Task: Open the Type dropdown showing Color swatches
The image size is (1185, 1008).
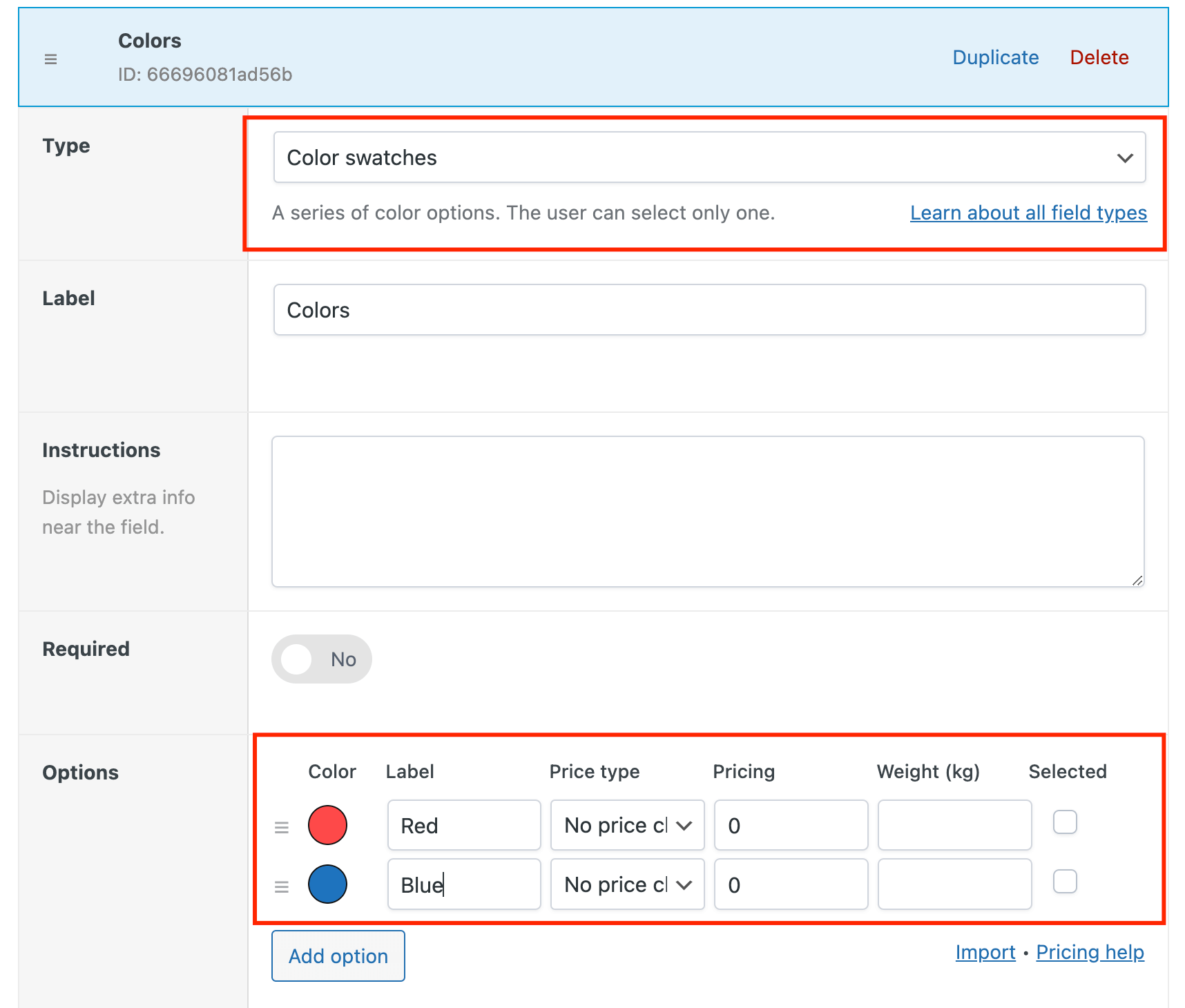Action: [709, 157]
